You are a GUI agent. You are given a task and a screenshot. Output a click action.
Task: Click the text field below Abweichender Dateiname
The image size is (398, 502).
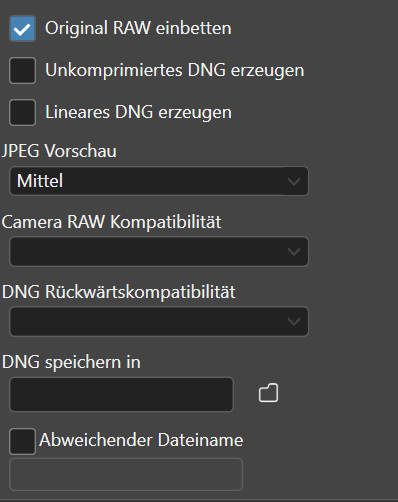click(x=126, y=474)
